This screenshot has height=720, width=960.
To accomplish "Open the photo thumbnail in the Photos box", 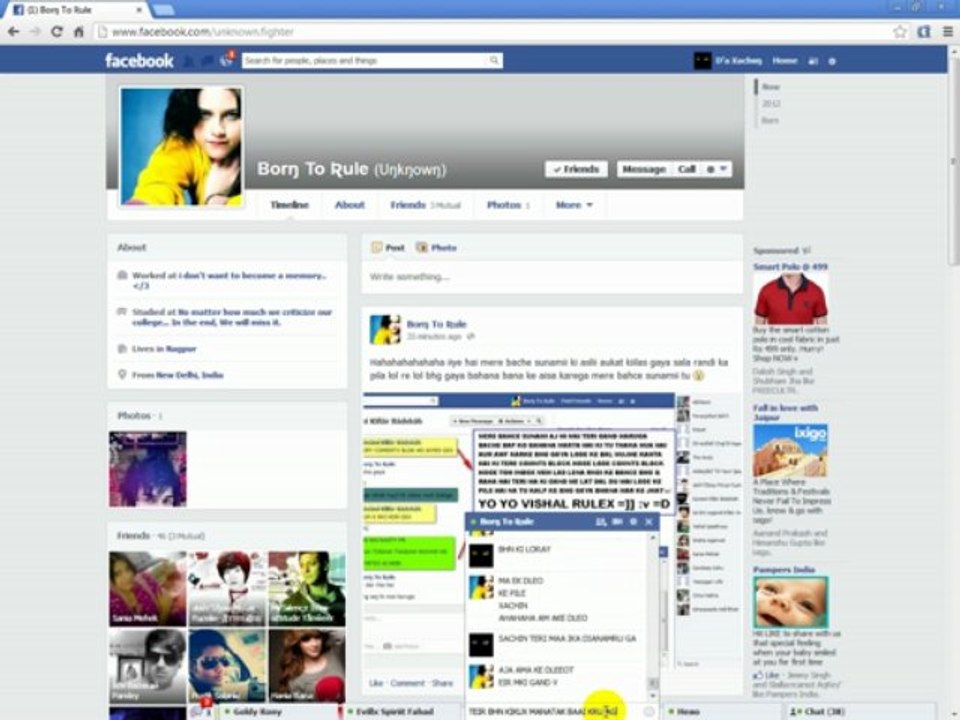I will [x=148, y=469].
